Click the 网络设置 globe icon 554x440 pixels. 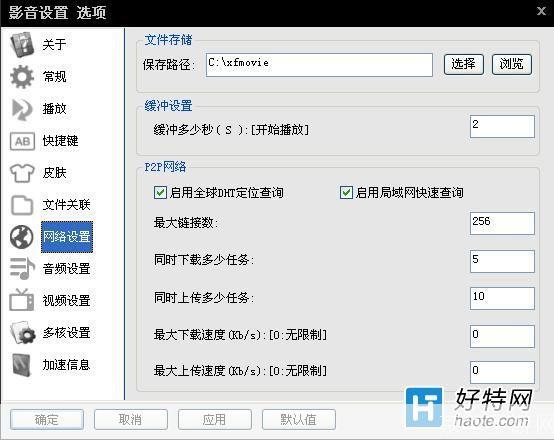(22, 237)
